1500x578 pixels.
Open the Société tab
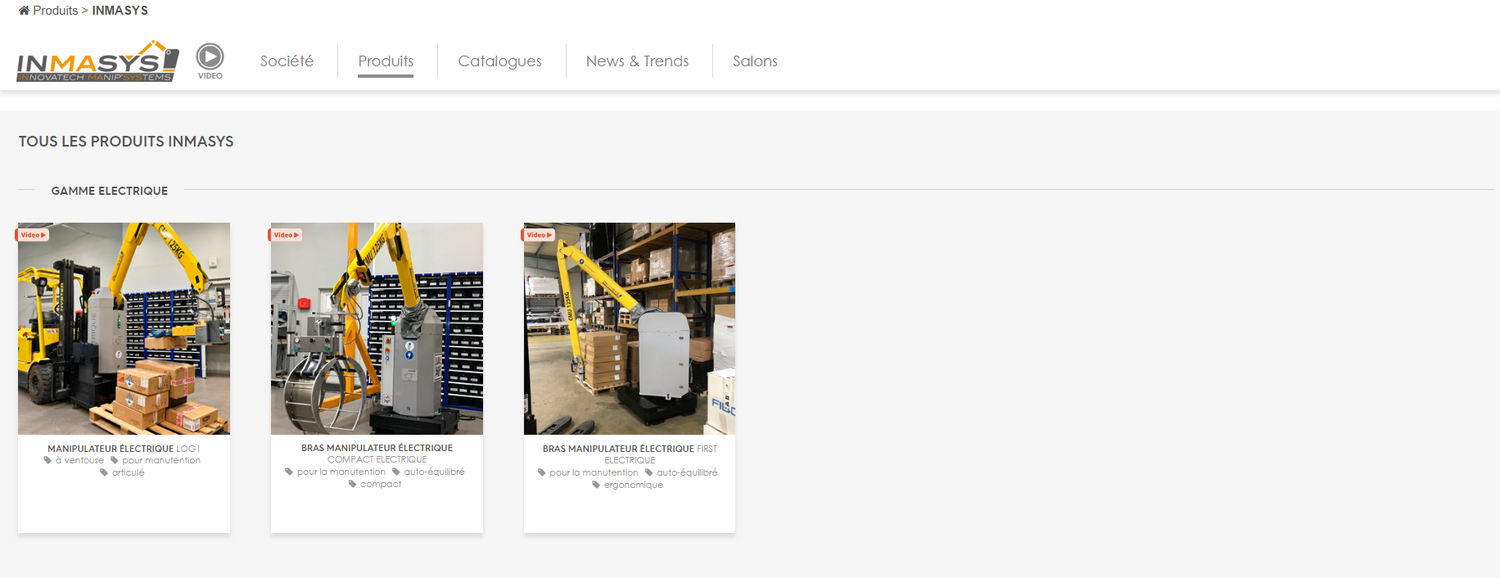[x=287, y=61]
